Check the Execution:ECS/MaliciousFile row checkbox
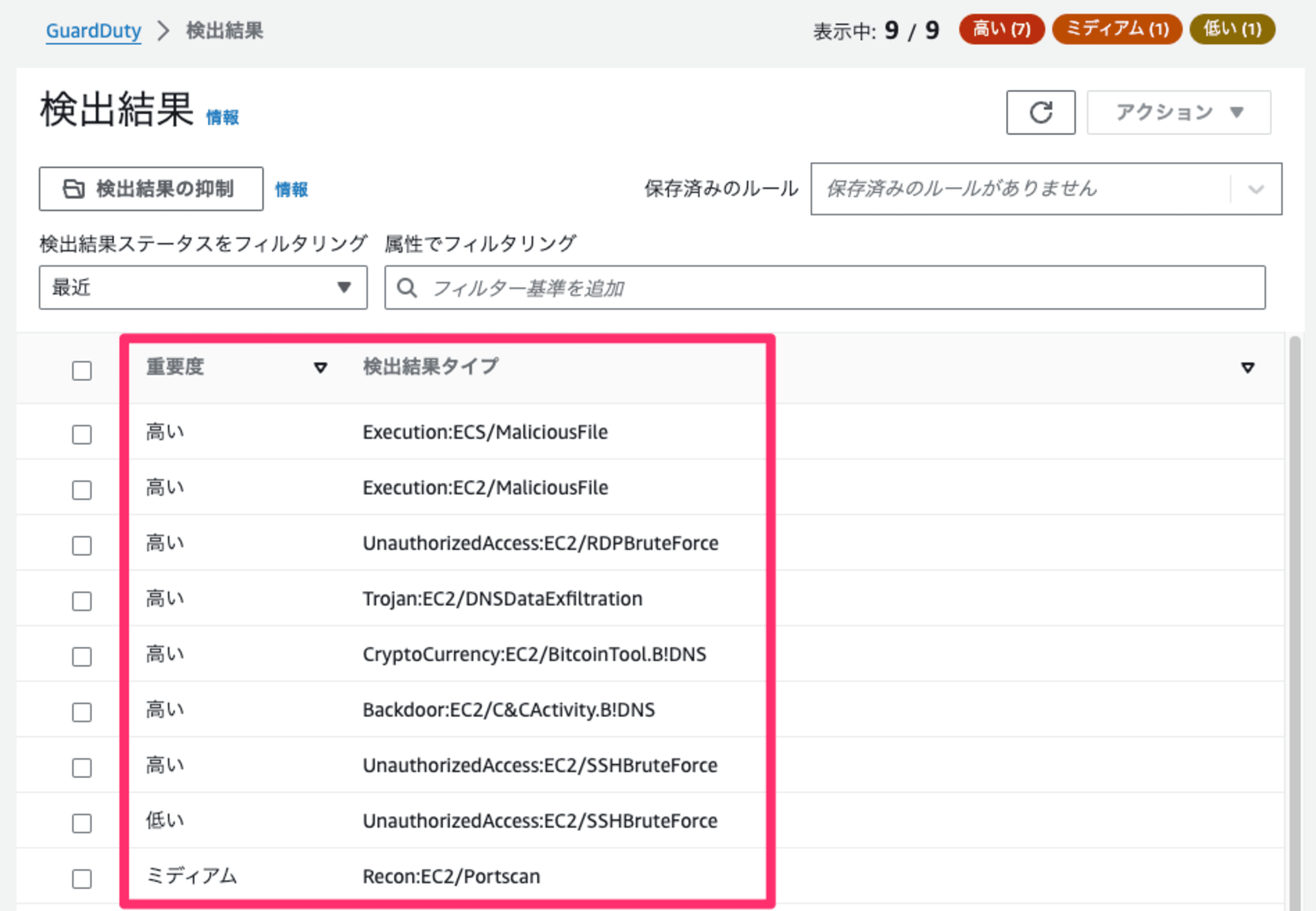The image size is (1316, 911). [82, 434]
